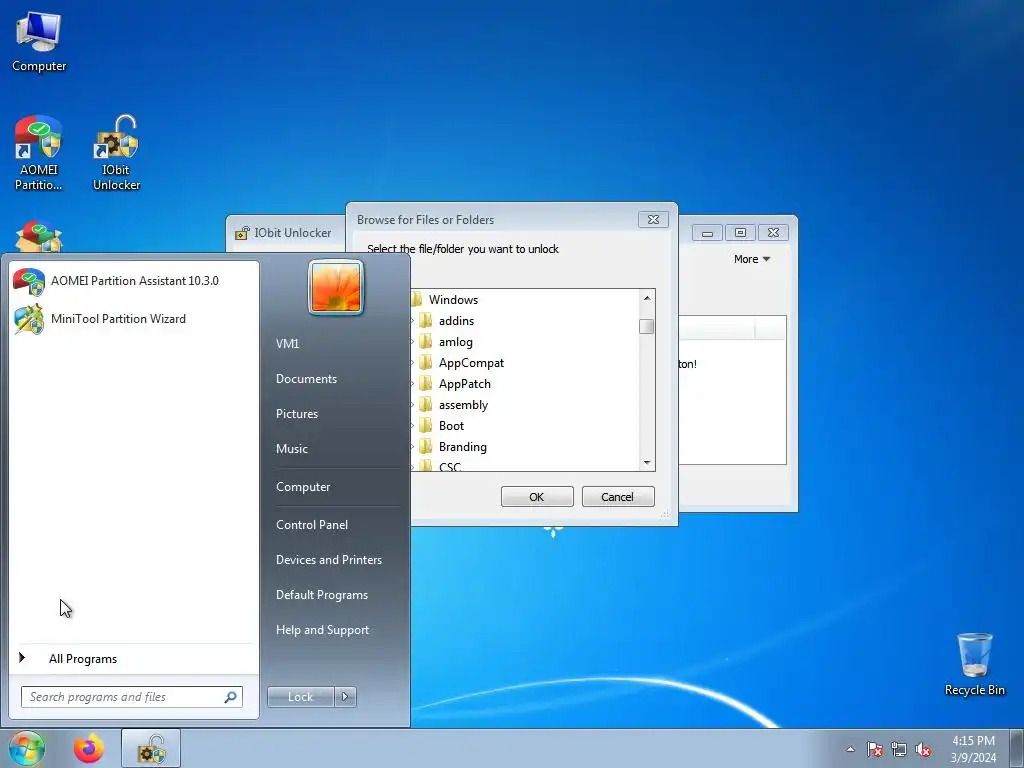
Task: Click the folder tree scrollbar thumb
Action: [647, 326]
